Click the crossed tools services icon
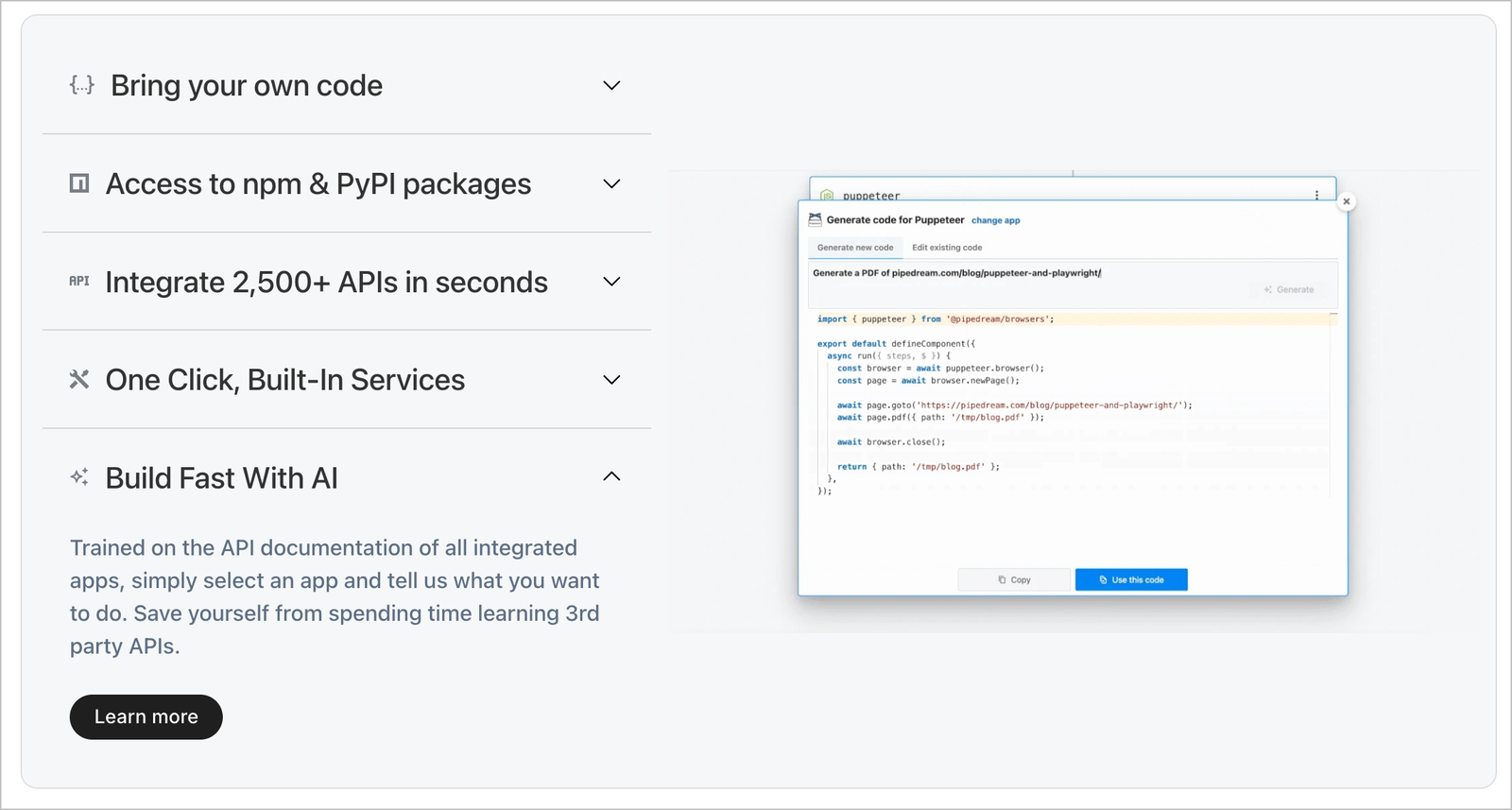 point(79,379)
